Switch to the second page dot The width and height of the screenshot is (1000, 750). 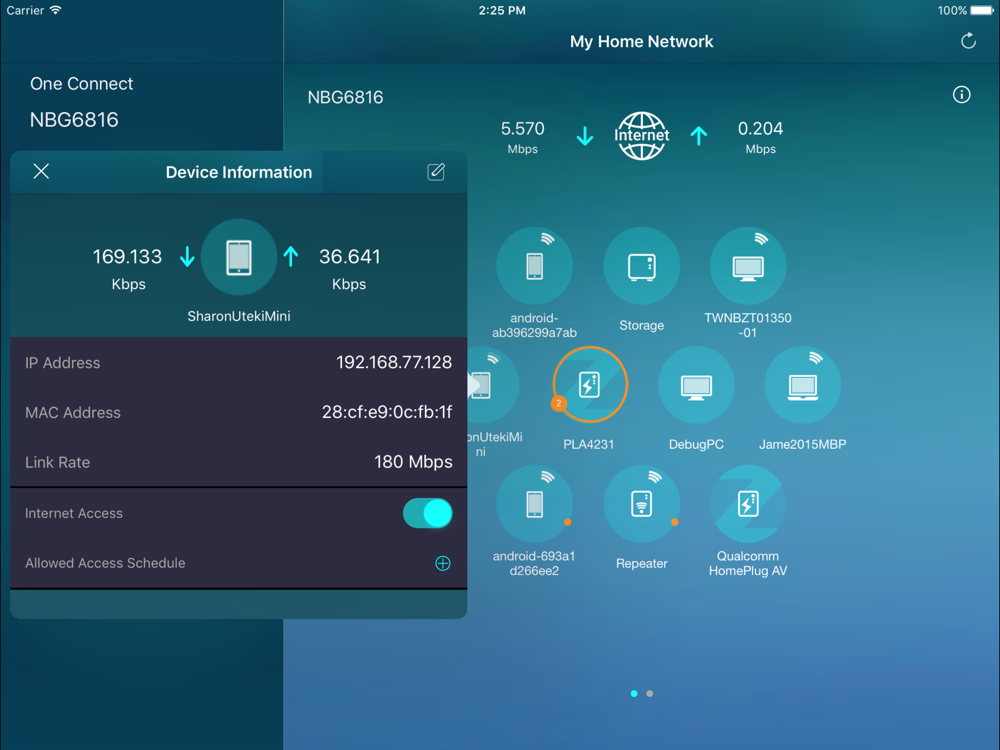click(650, 693)
